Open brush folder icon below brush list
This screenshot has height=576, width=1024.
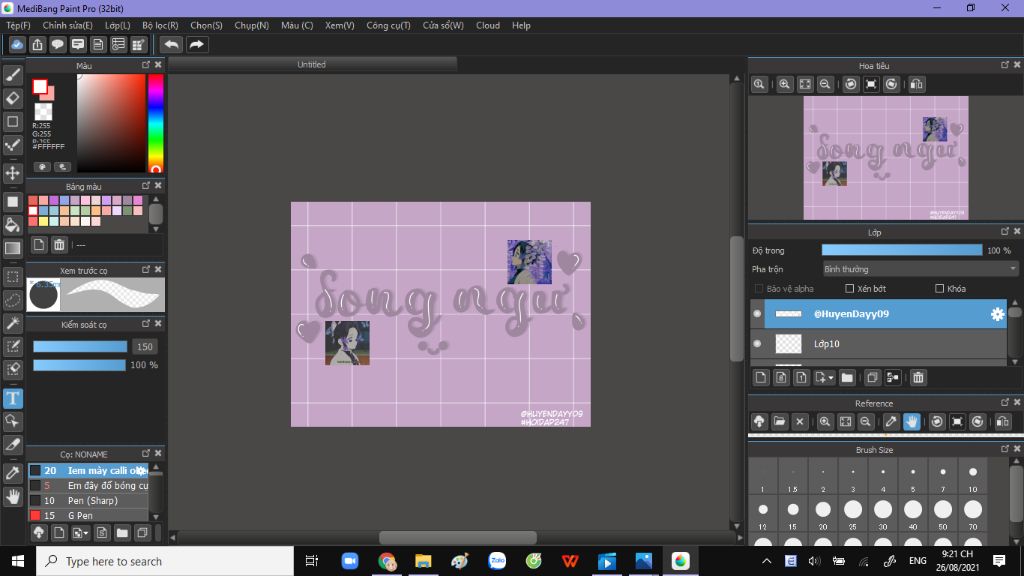coord(122,533)
